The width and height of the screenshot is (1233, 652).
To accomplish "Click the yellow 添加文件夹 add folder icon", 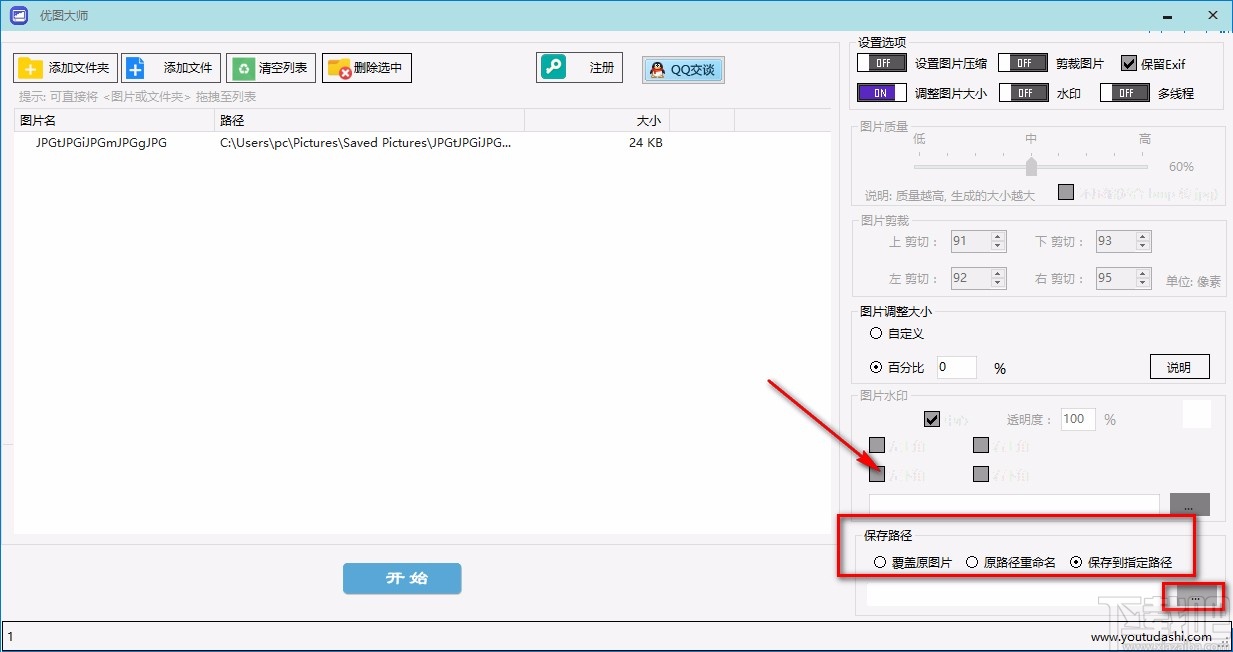I will 31,67.
